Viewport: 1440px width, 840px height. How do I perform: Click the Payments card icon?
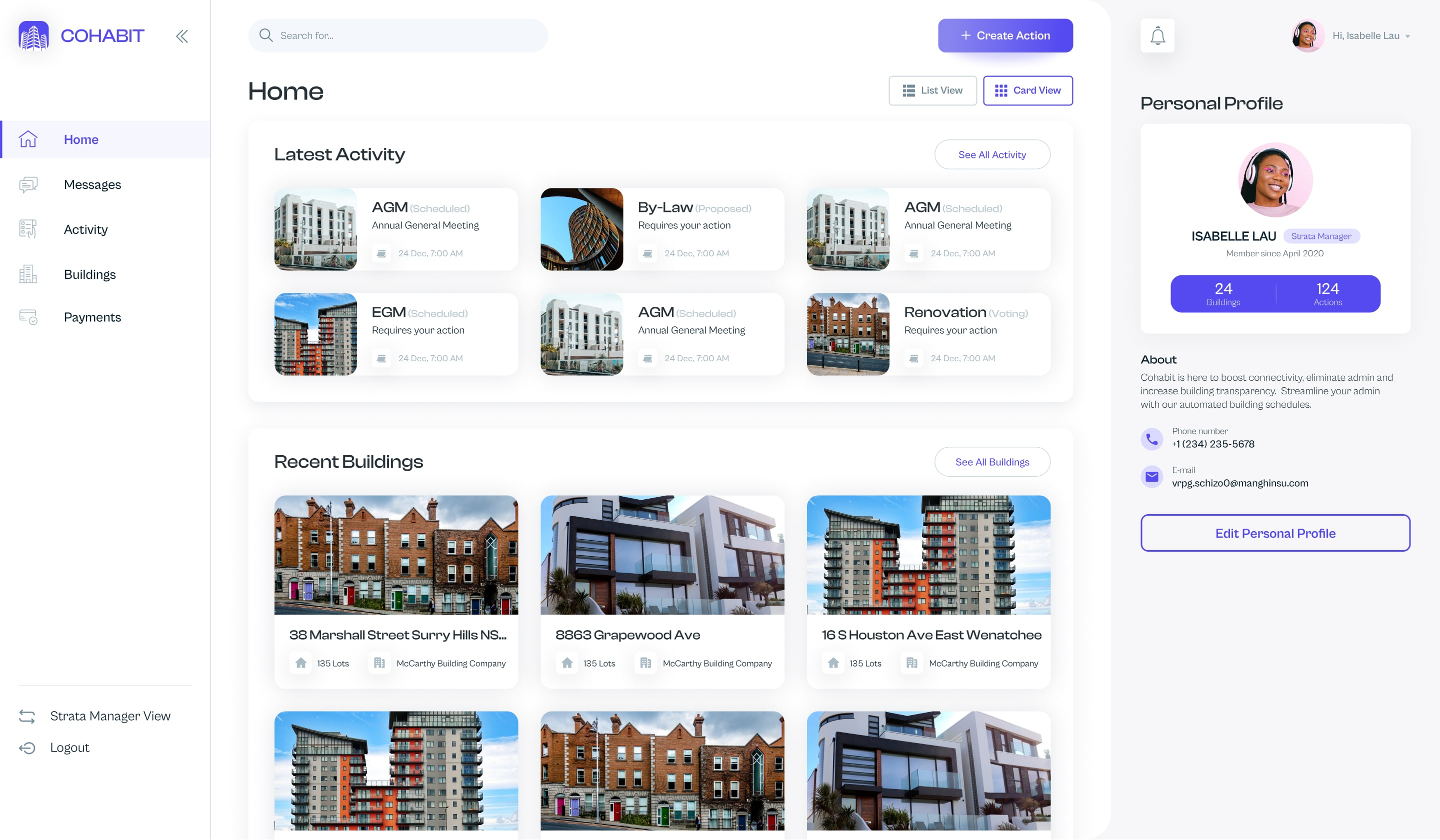[x=28, y=317]
